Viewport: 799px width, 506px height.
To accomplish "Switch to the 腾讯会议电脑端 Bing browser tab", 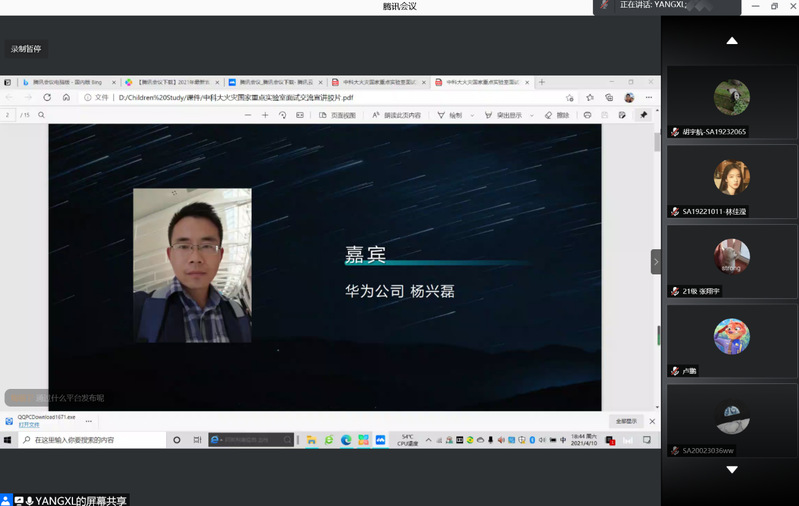I will [x=67, y=82].
